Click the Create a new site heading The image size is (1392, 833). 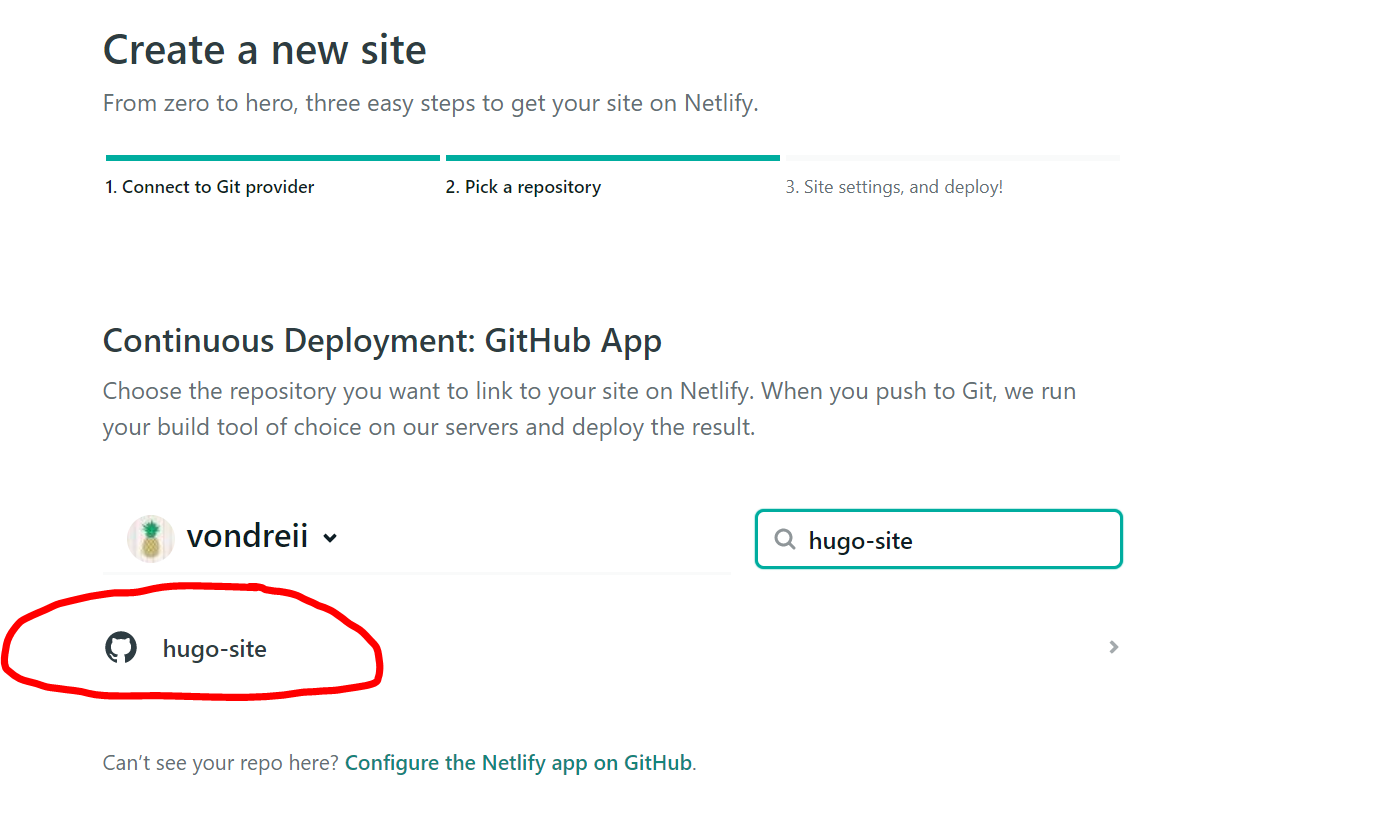(265, 50)
